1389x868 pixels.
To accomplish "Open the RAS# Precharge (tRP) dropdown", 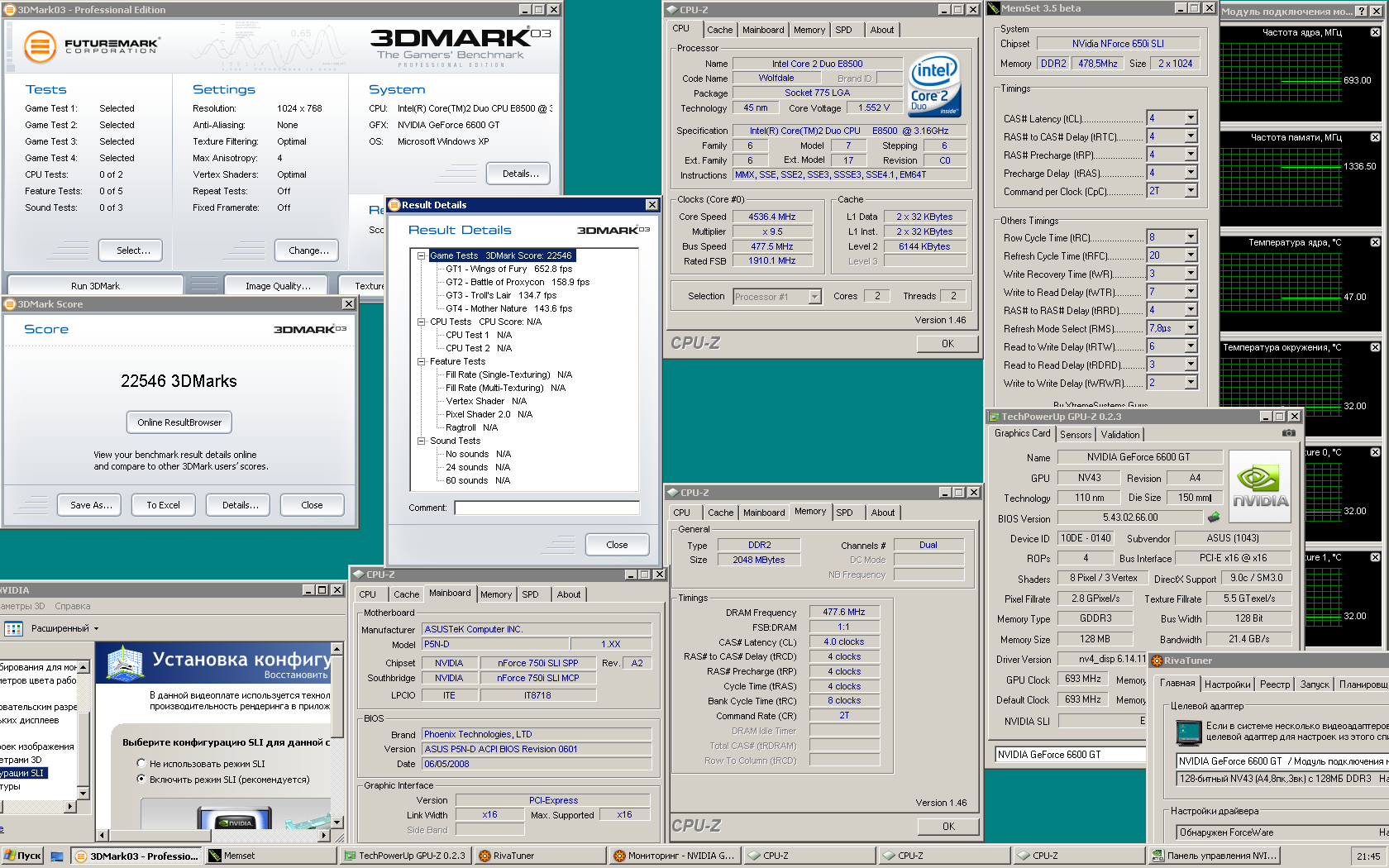I will [1191, 155].
